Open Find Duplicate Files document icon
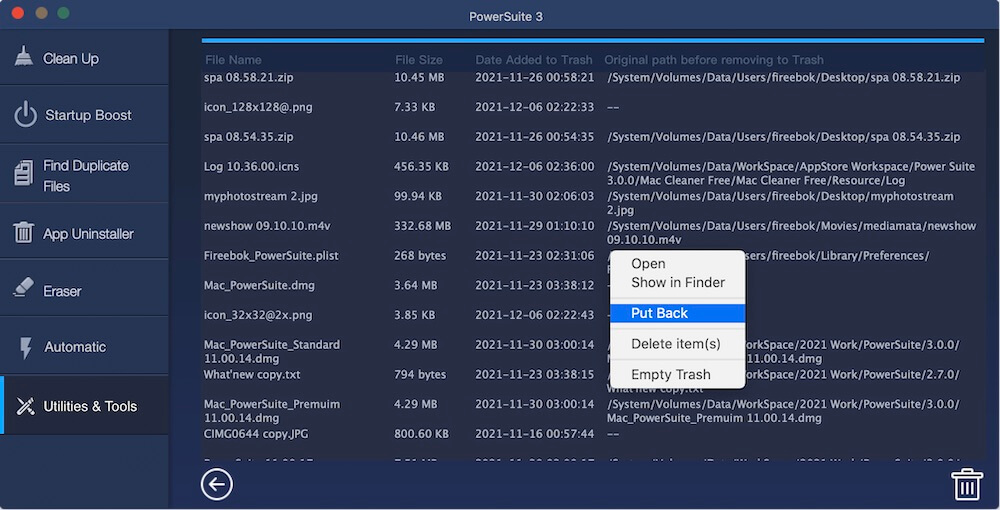The image size is (1000, 510). (24, 173)
